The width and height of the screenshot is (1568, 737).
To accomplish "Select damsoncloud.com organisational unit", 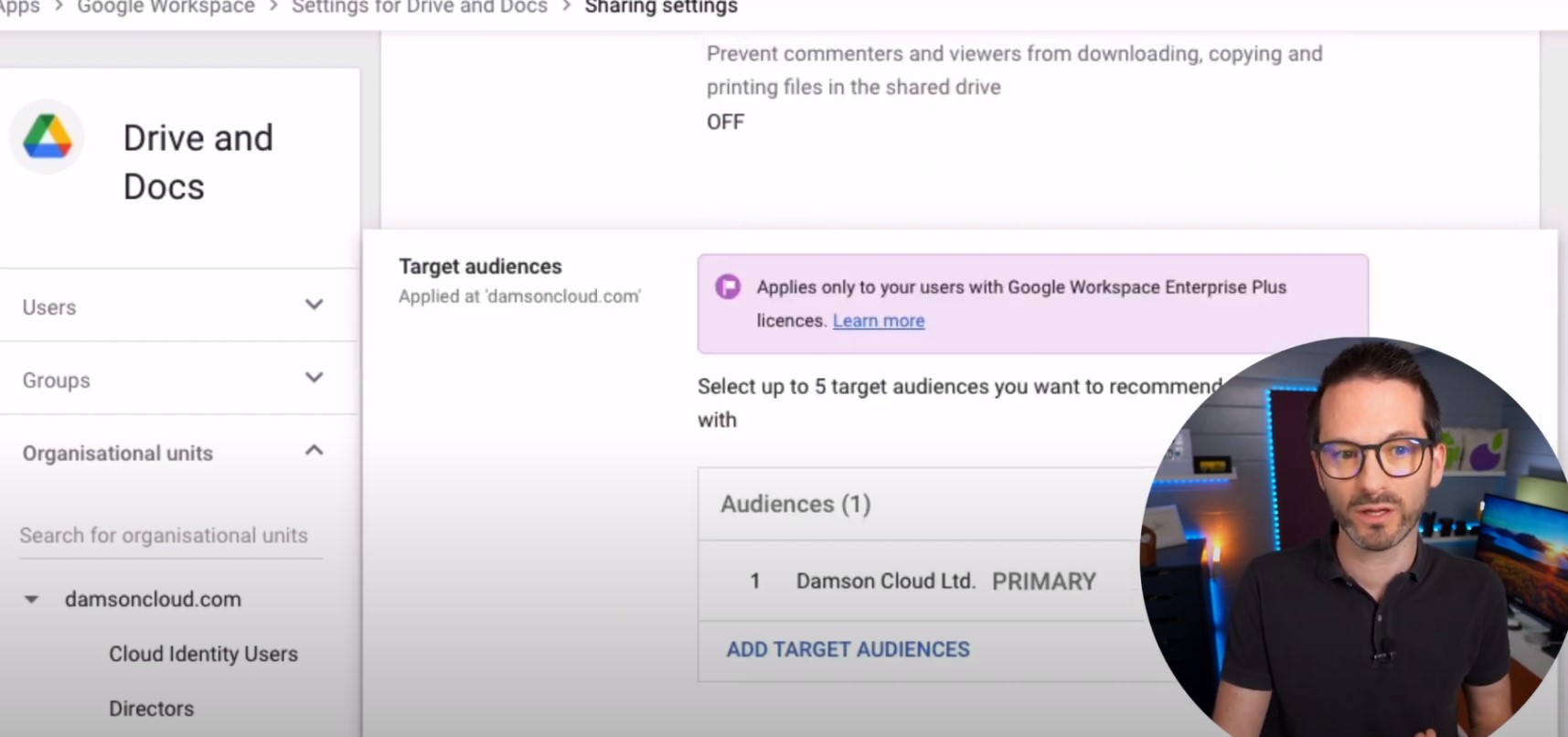I will tap(153, 599).
